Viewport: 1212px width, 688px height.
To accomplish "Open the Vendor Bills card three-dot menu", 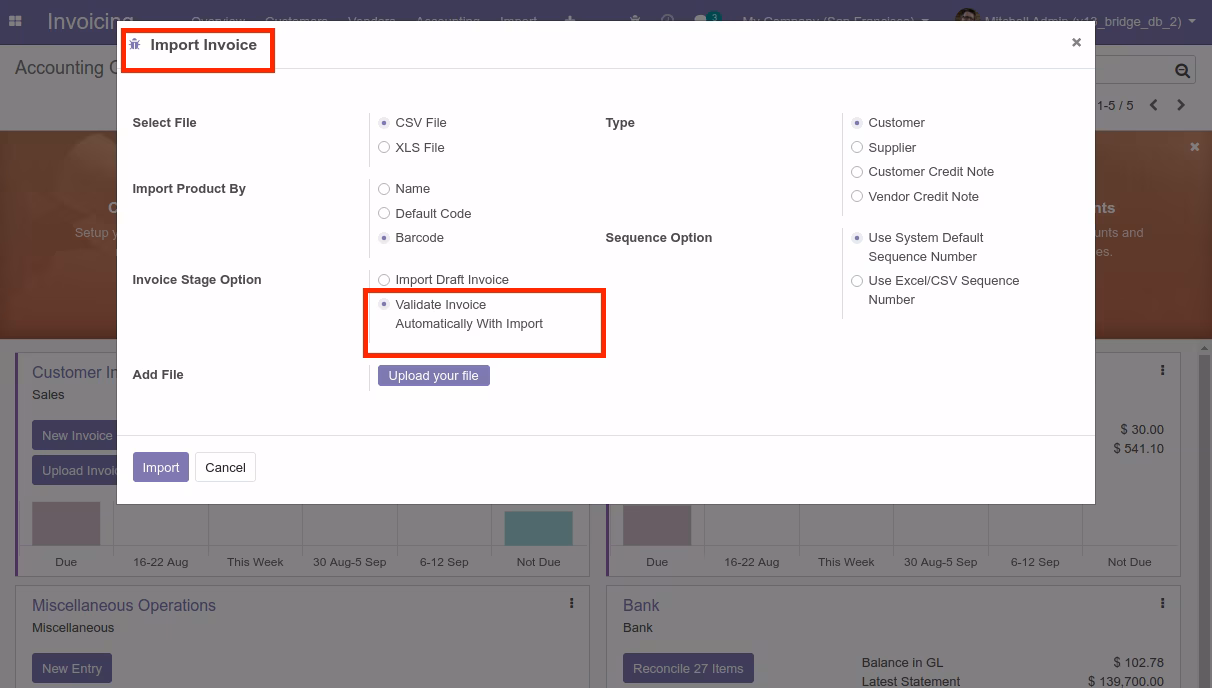I will pyautogui.click(x=1163, y=370).
